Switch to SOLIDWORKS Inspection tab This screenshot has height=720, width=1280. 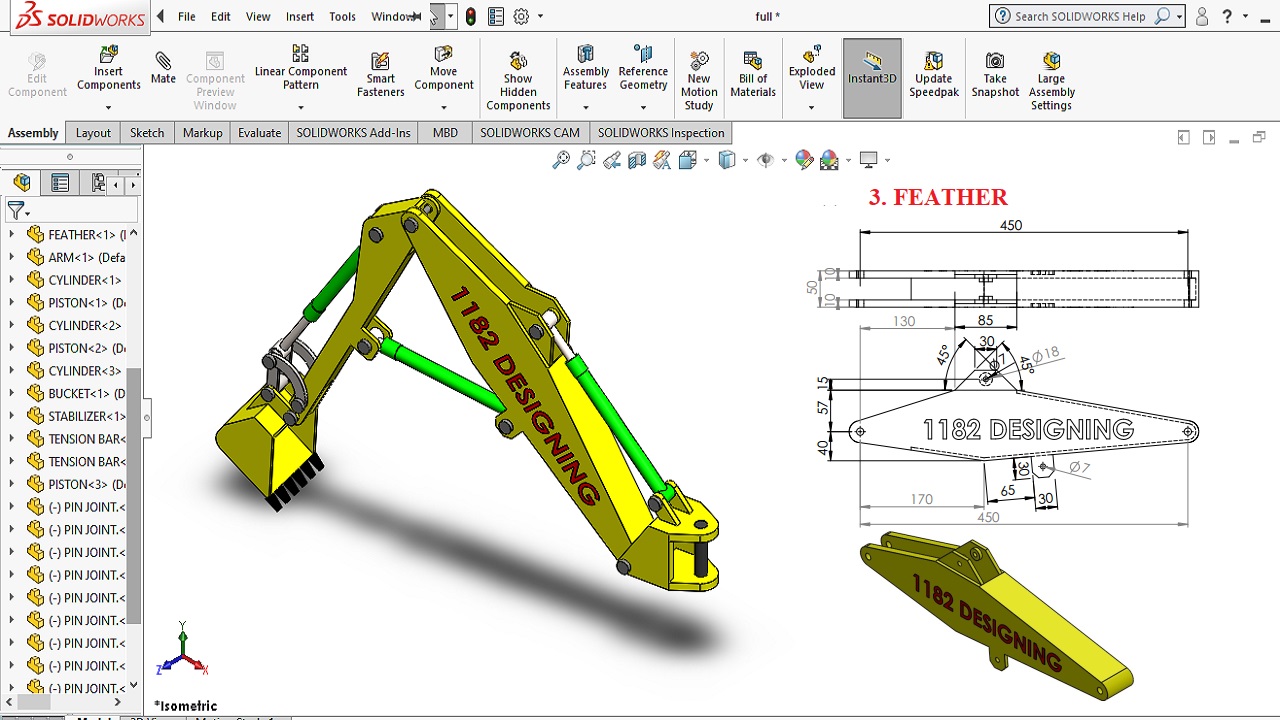[x=661, y=133]
